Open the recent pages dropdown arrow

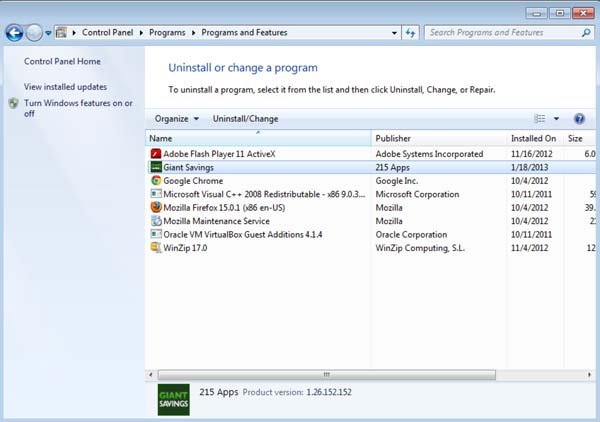pyautogui.click(x=48, y=33)
